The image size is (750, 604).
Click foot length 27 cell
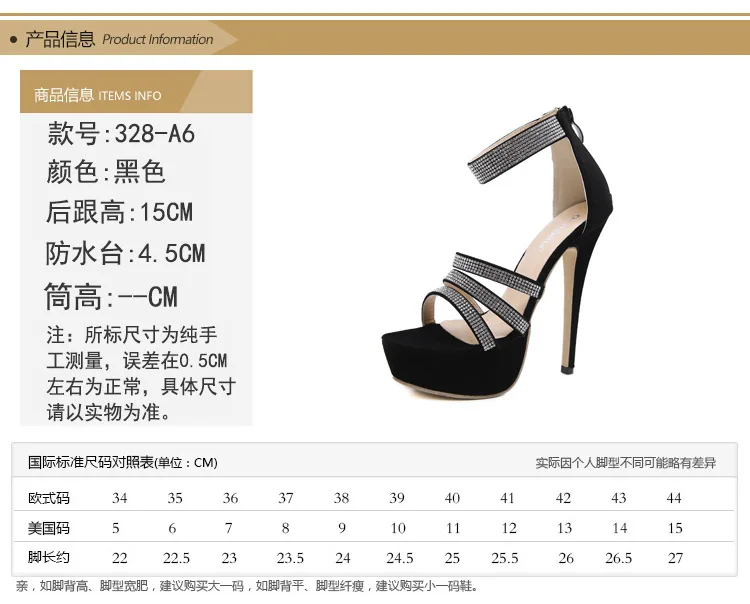pyautogui.click(x=675, y=558)
